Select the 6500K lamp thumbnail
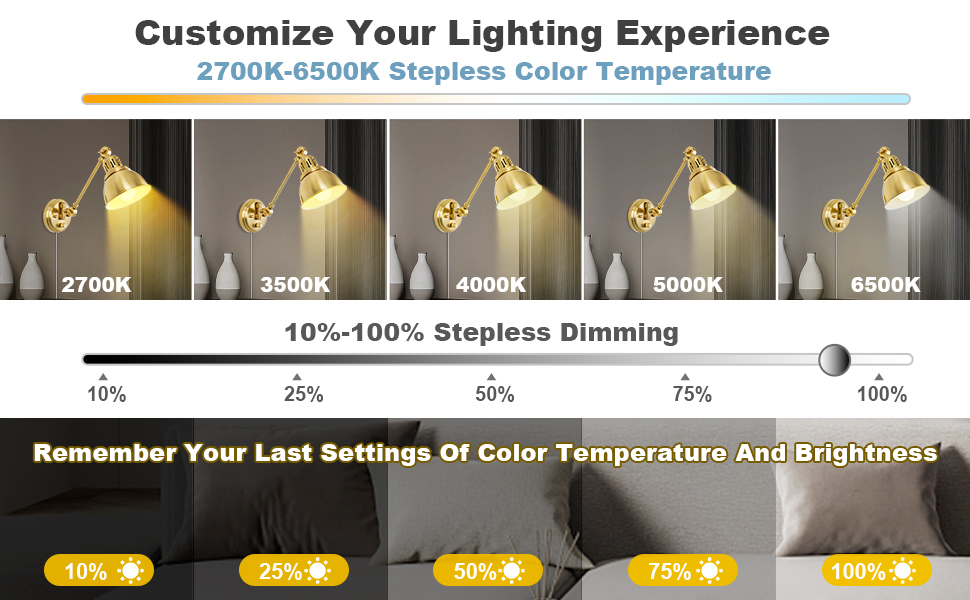Screen dimensions: 970x600 point(874,209)
